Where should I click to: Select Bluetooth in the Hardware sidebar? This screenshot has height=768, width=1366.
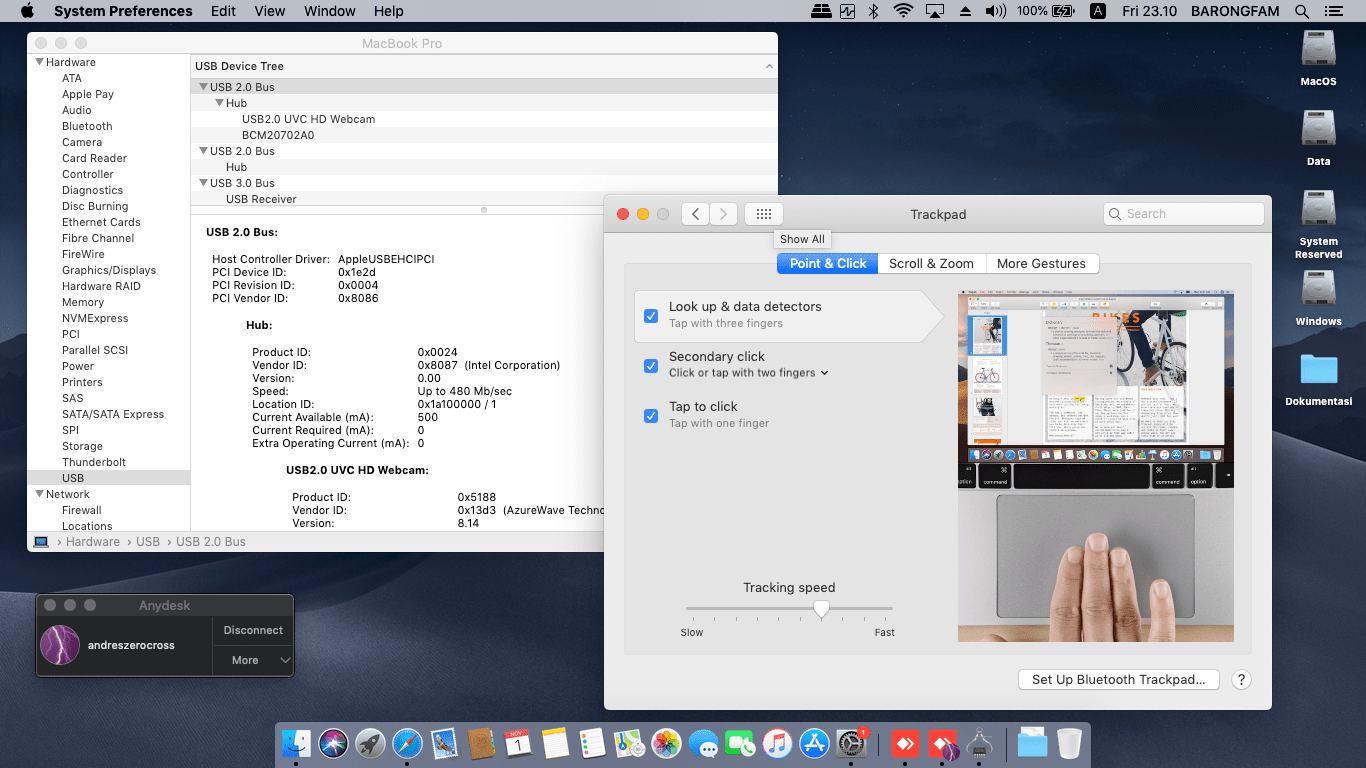coord(87,126)
